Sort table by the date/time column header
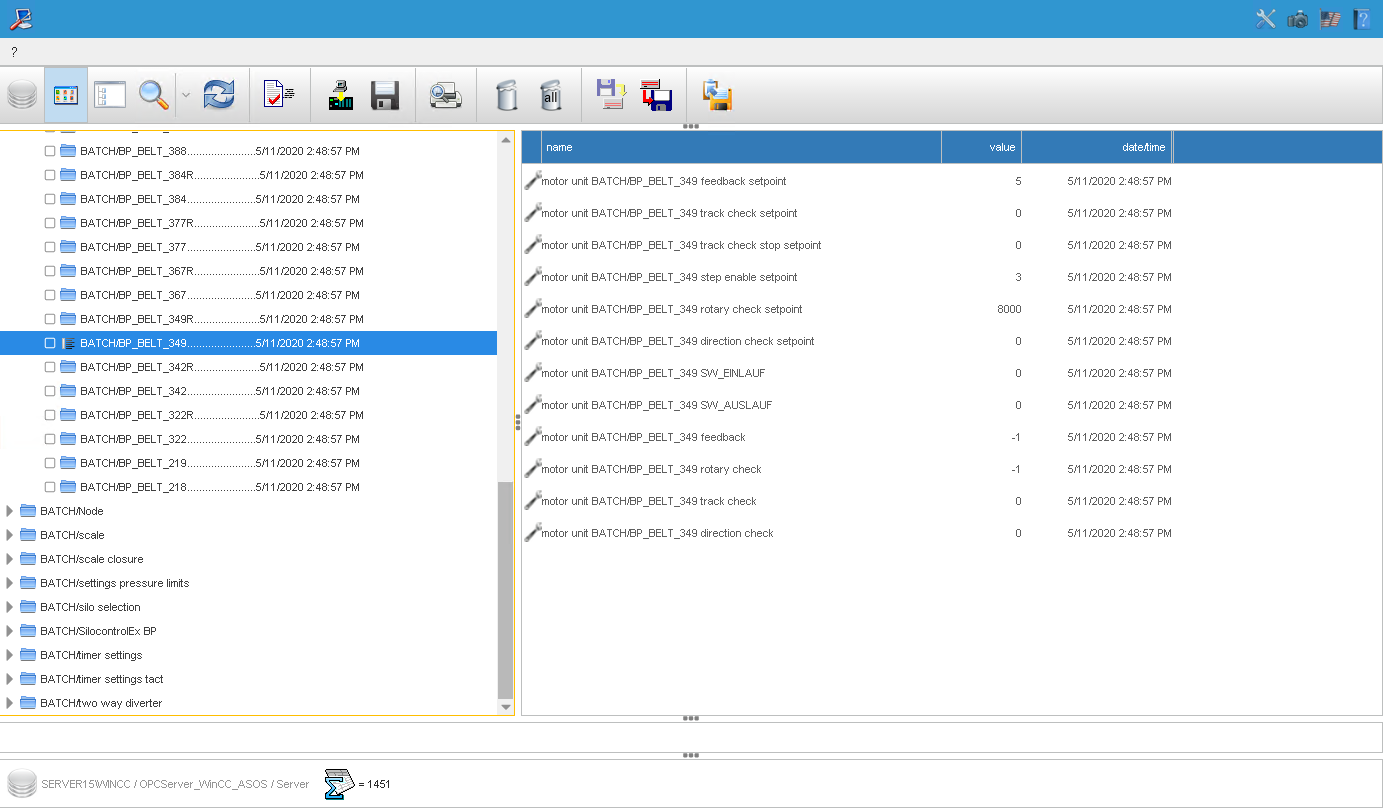Image resolution: width=1383 pixels, height=808 pixels. pyautogui.click(x=1097, y=147)
